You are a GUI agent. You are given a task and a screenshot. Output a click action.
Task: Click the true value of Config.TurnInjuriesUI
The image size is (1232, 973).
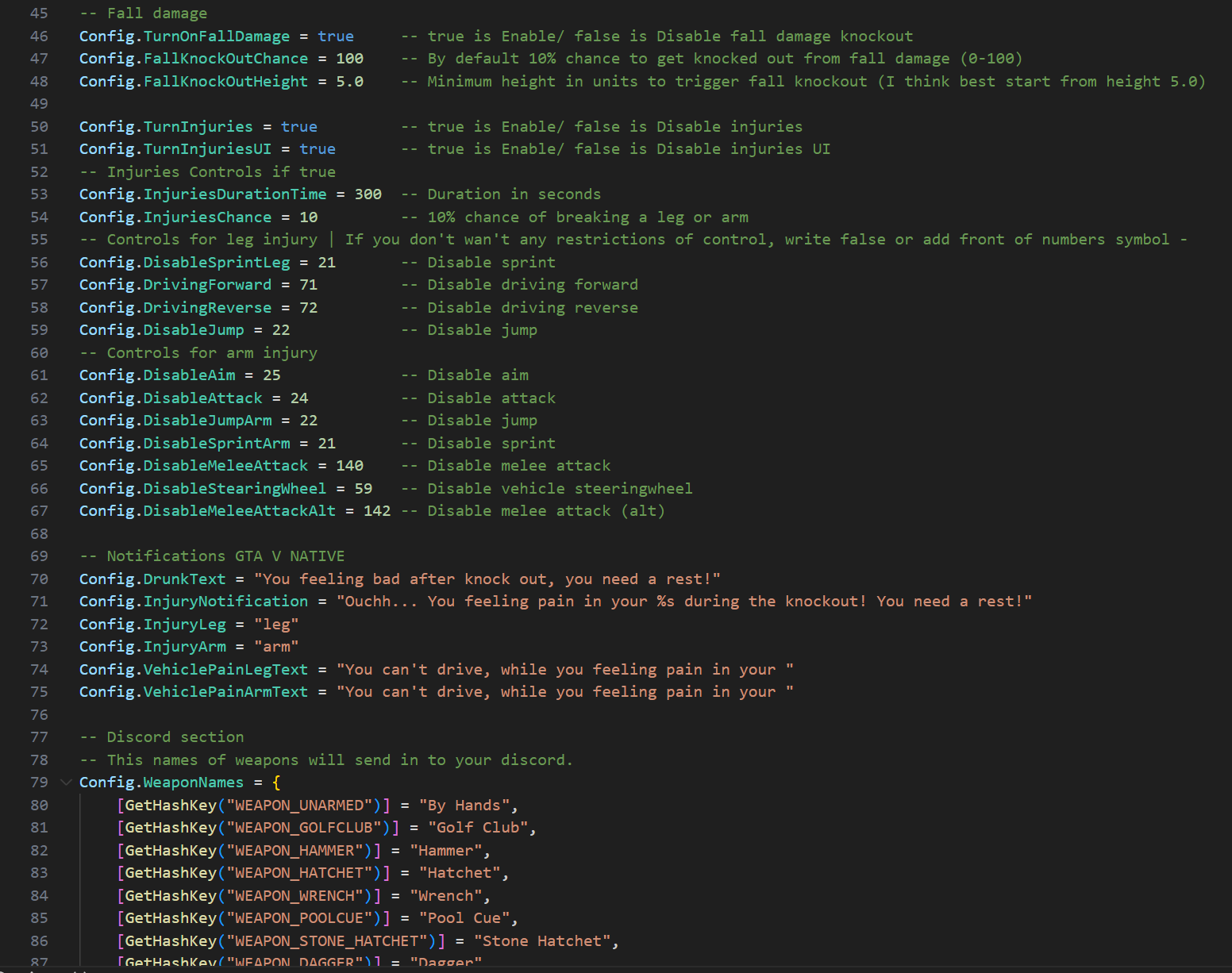[317, 149]
